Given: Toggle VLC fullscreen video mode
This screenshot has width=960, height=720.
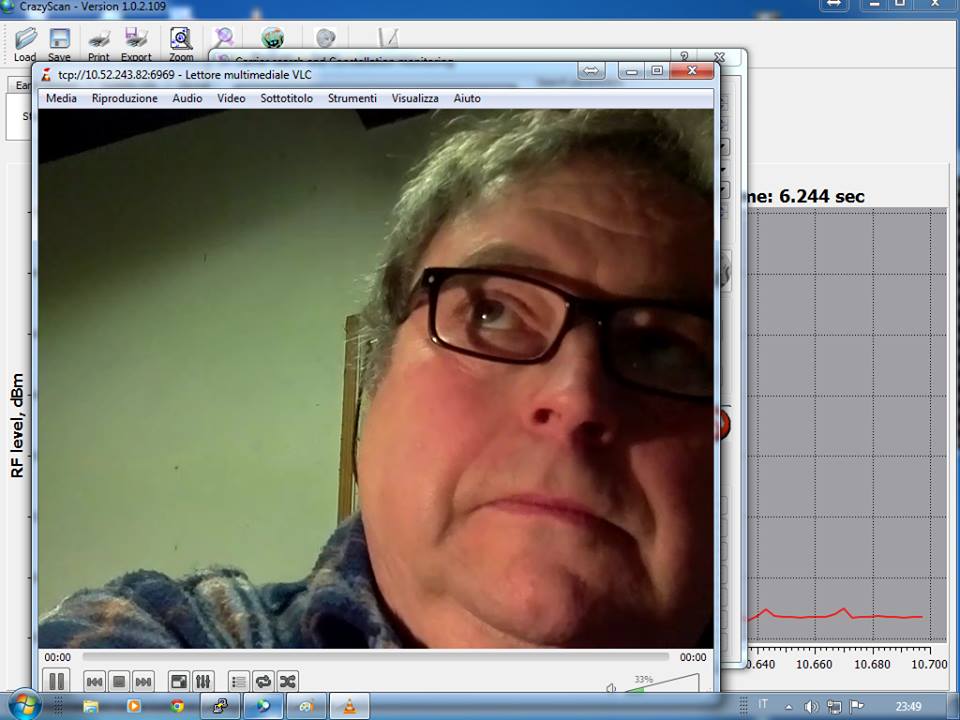Looking at the screenshot, I should click(178, 682).
